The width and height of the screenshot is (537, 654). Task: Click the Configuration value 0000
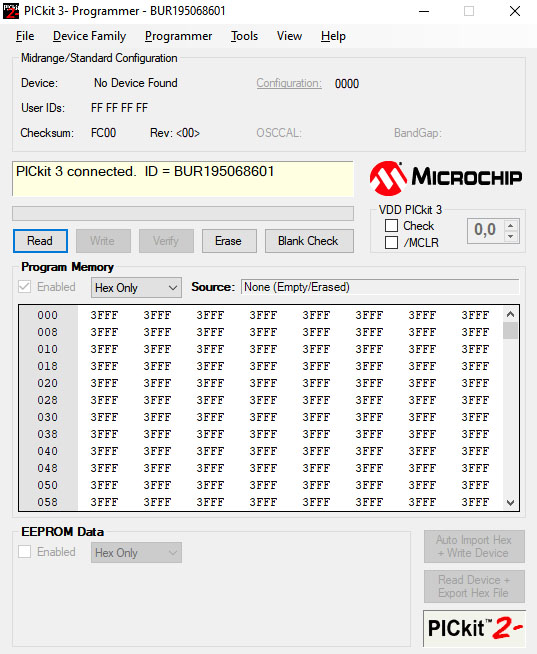click(x=347, y=84)
